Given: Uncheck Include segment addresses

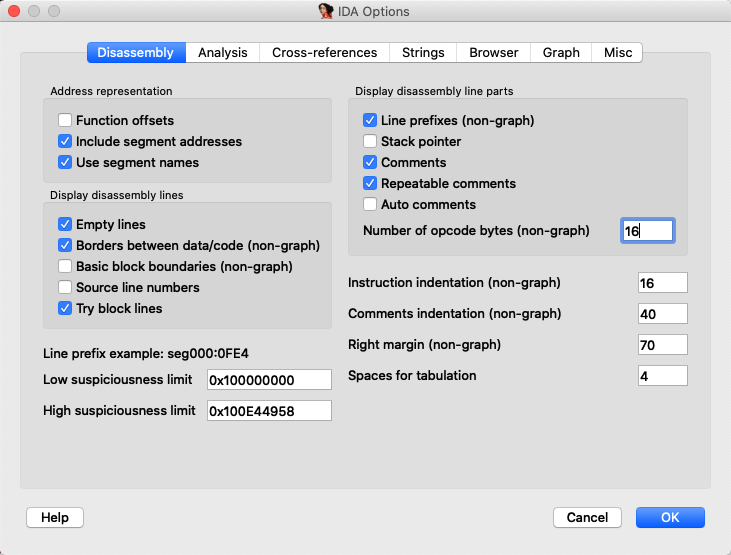Looking at the screenshot, I should (65, 141).
